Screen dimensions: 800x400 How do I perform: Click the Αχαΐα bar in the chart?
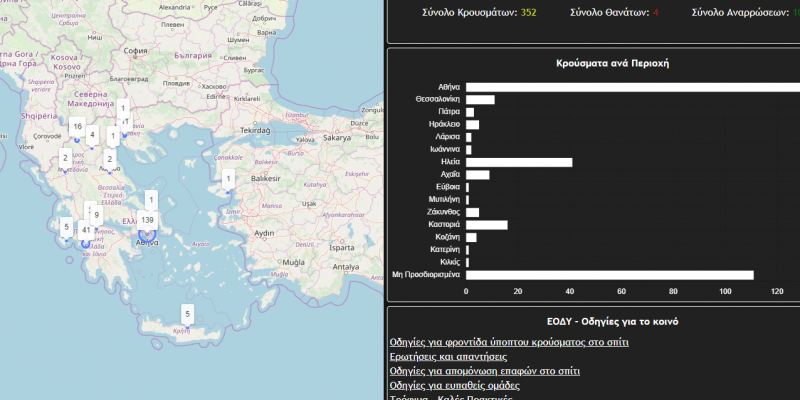click(x=478, y=175)
